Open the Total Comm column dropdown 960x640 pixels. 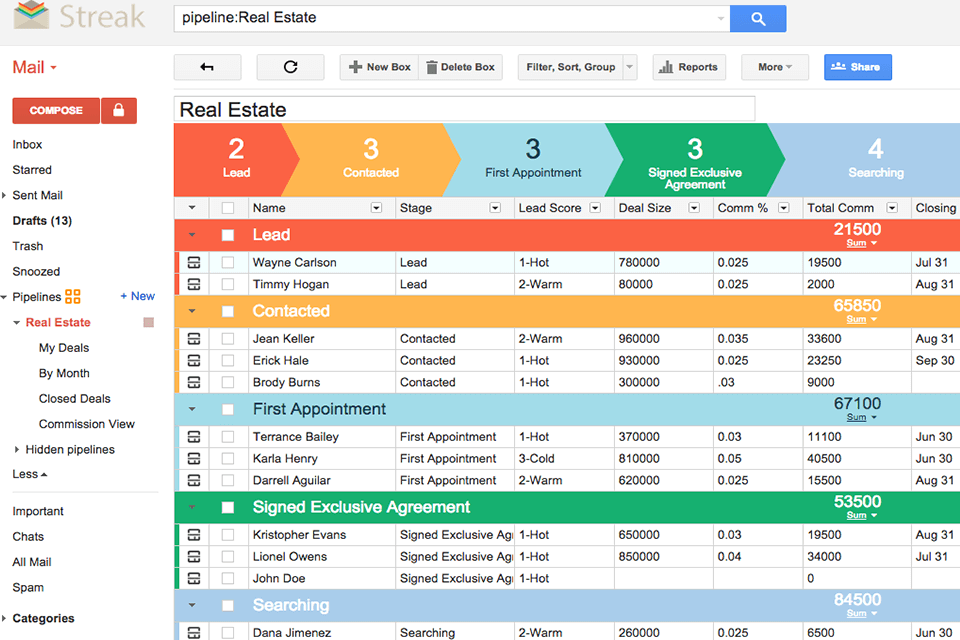click(x=893, y=208)
